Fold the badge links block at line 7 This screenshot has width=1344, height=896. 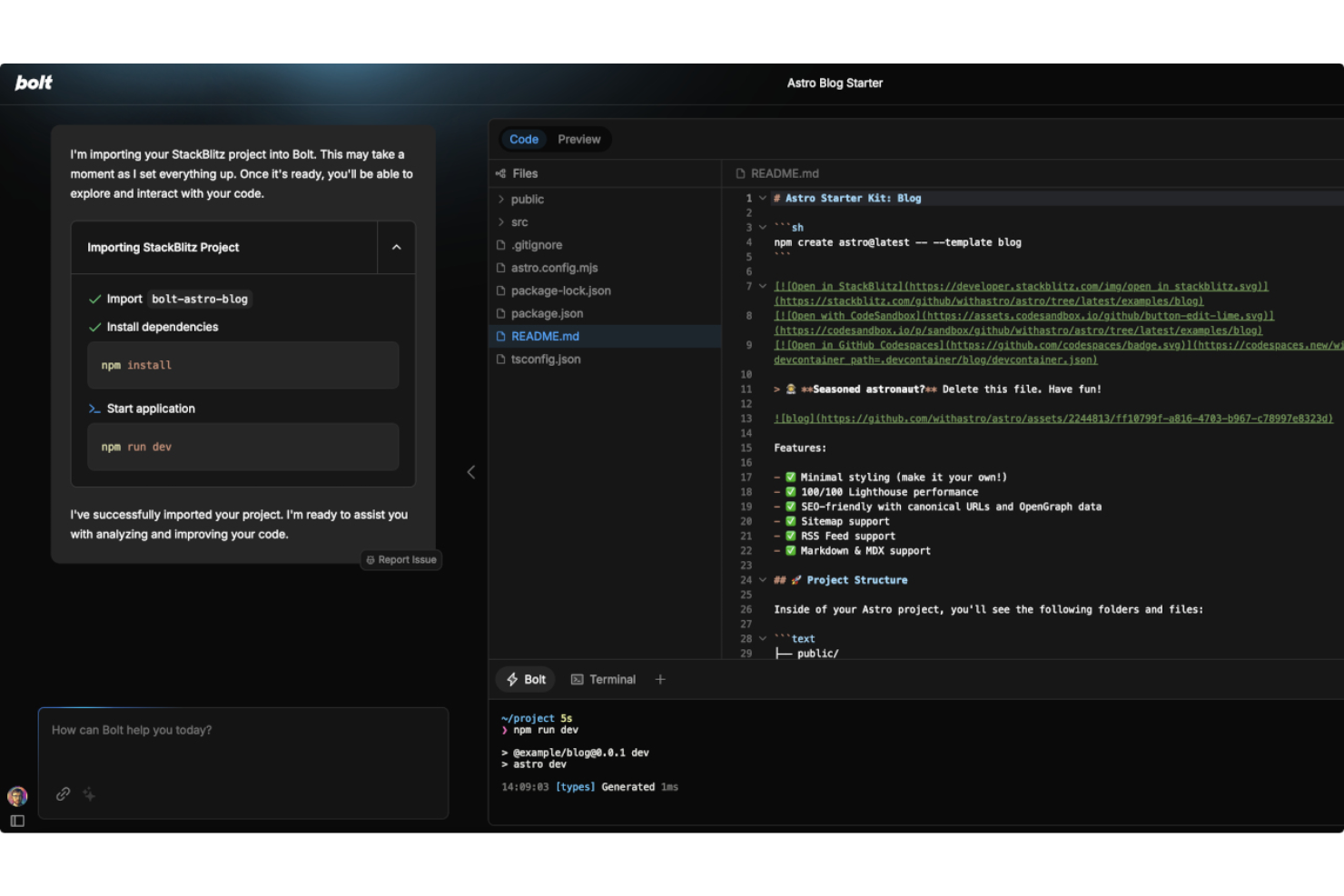click(x=763, y=287)
